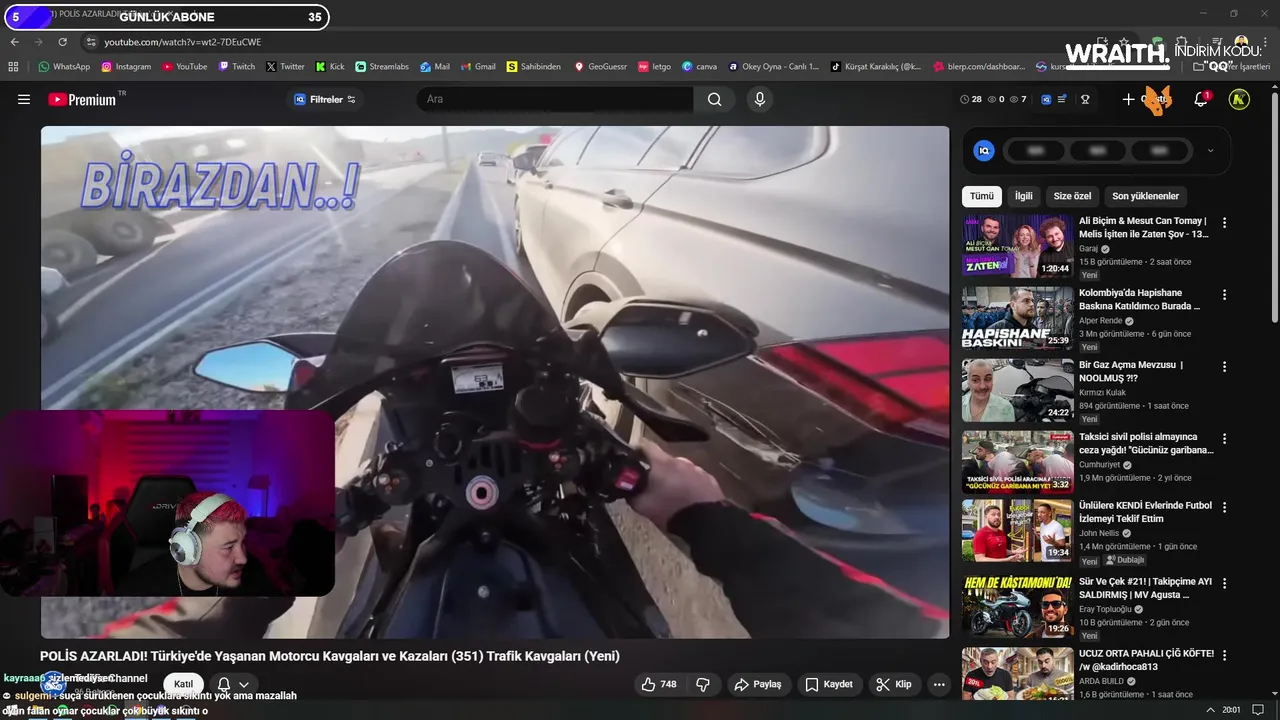Open letgo bookmark

[654, 67]
